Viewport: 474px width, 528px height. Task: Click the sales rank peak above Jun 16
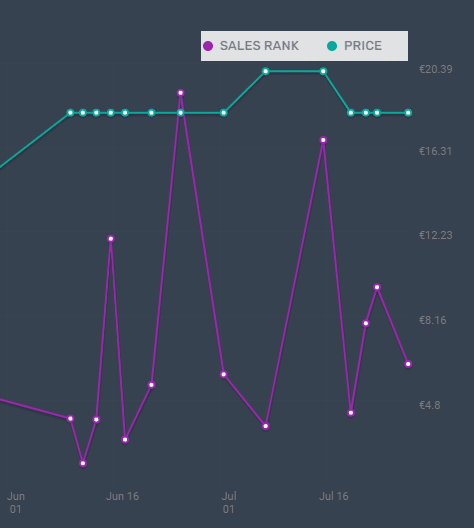tap(111, 239)
